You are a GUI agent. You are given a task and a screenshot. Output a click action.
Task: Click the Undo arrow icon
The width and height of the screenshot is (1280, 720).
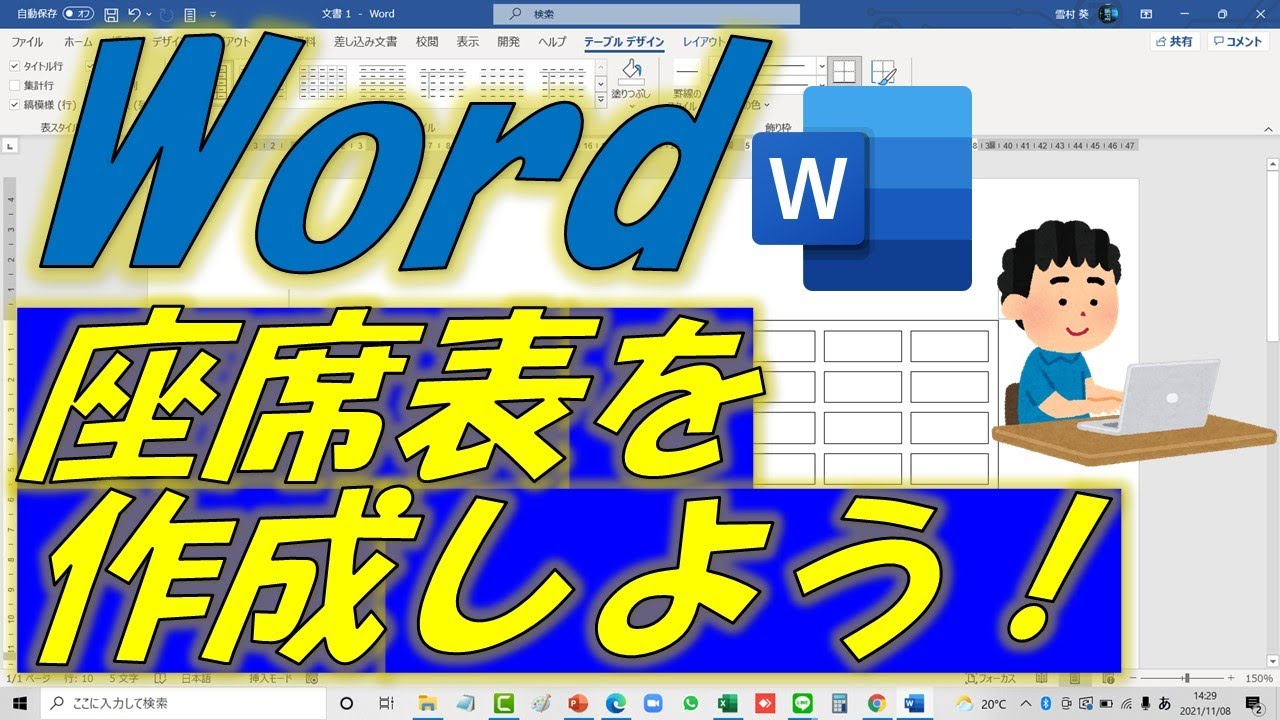coord(134,14)
